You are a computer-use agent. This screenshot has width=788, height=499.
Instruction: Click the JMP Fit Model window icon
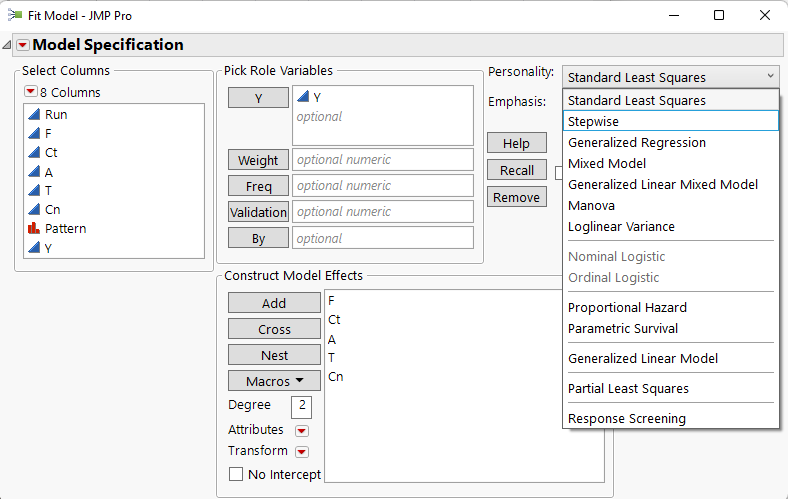(13, 16)
